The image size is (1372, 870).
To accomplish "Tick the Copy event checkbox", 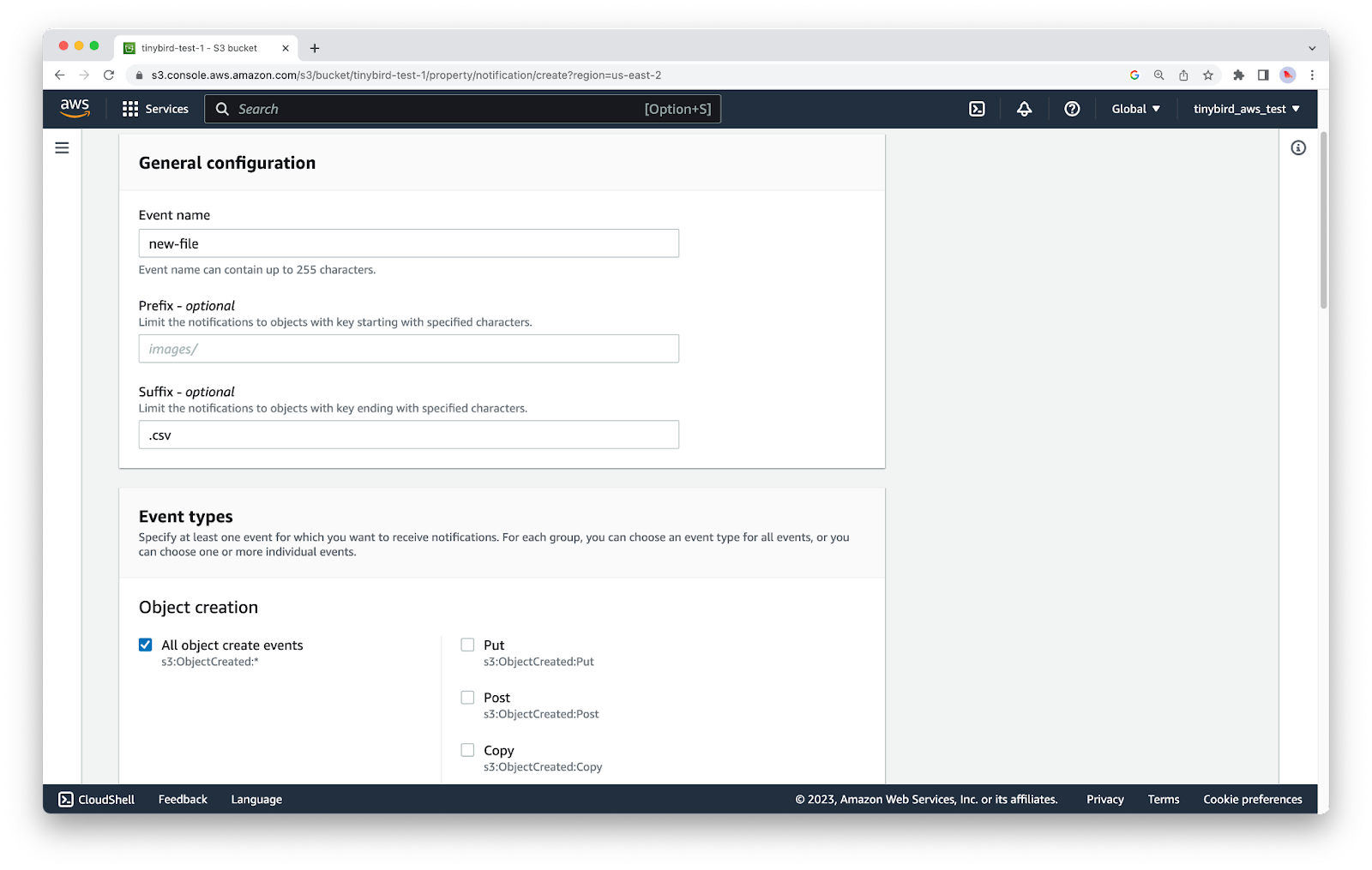I will click(x=467, y=750).
